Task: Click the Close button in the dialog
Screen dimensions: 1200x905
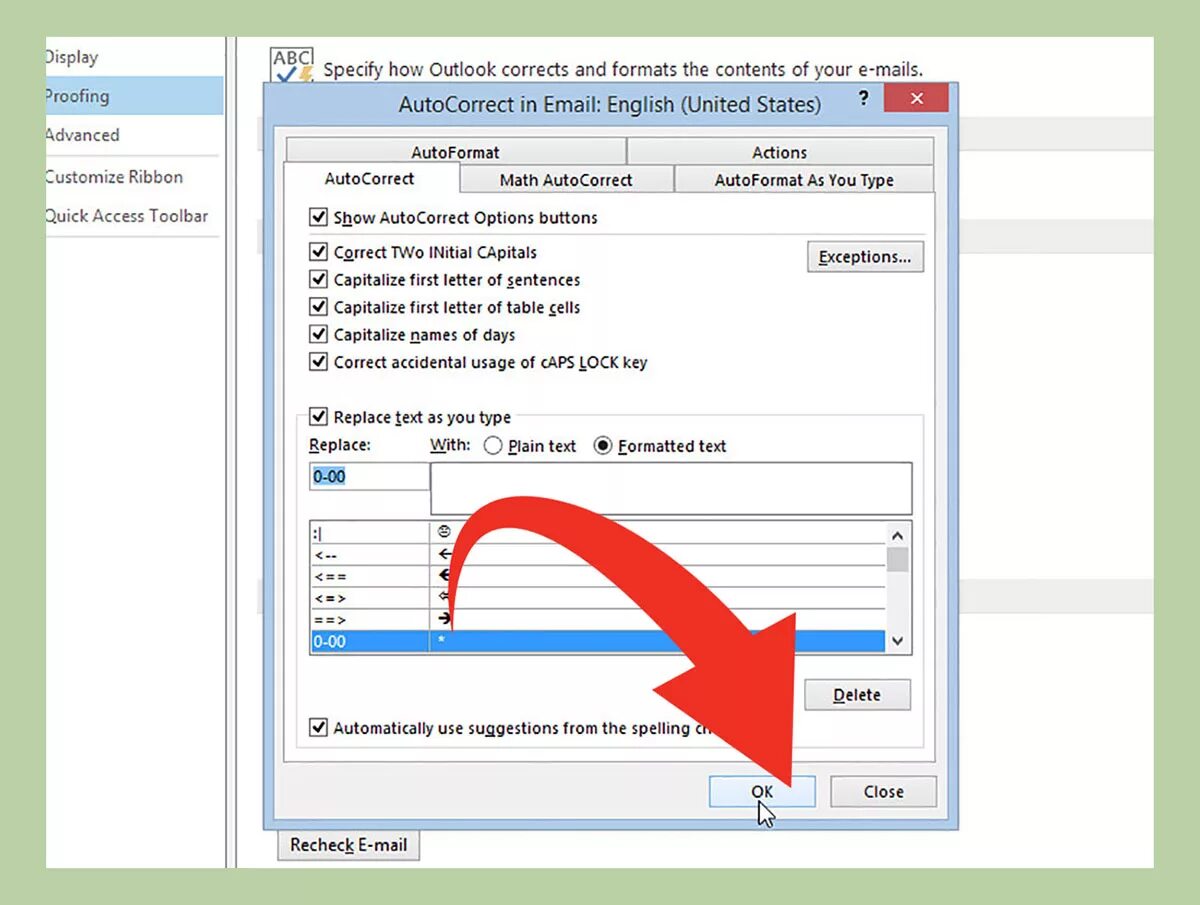Action: point(883,791)
